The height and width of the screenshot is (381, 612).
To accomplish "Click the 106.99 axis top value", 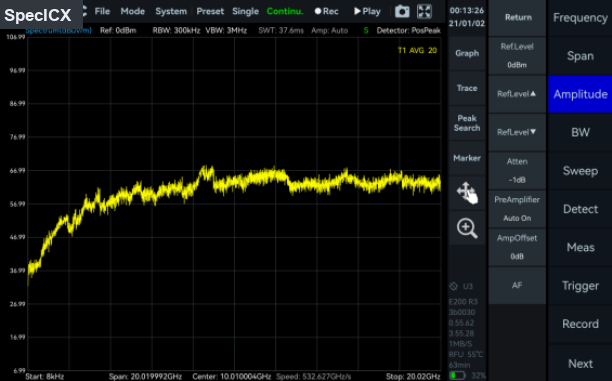I will click(x=16, y=37).
